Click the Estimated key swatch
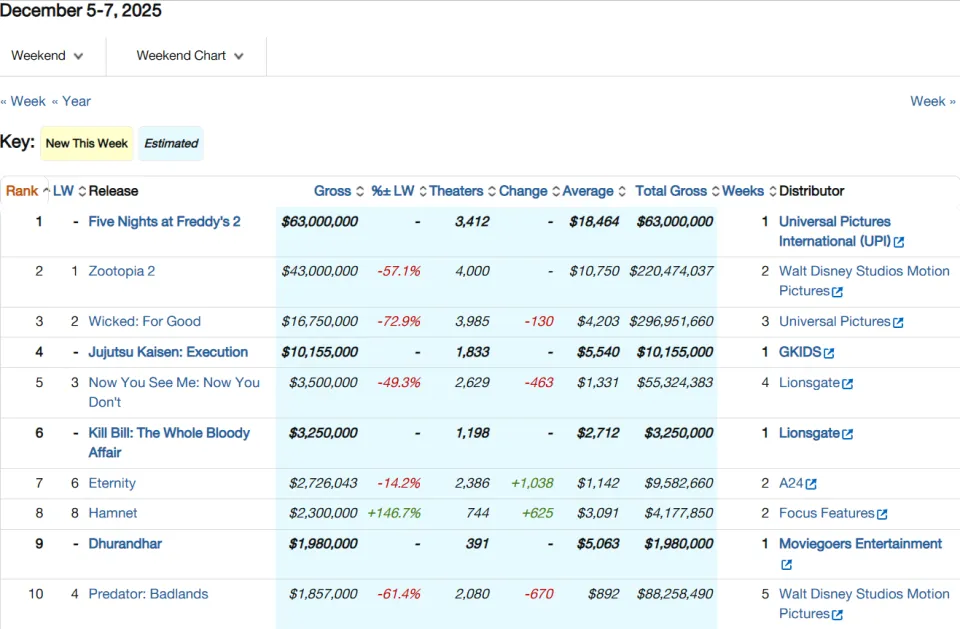This screenshot has height=629, width=960. coord(171,143)
